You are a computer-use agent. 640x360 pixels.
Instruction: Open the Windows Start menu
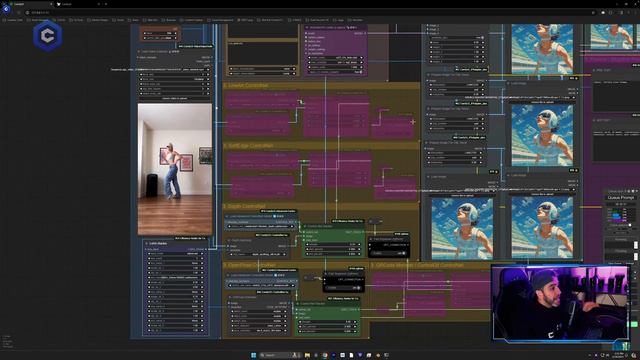tap(253, 355)
